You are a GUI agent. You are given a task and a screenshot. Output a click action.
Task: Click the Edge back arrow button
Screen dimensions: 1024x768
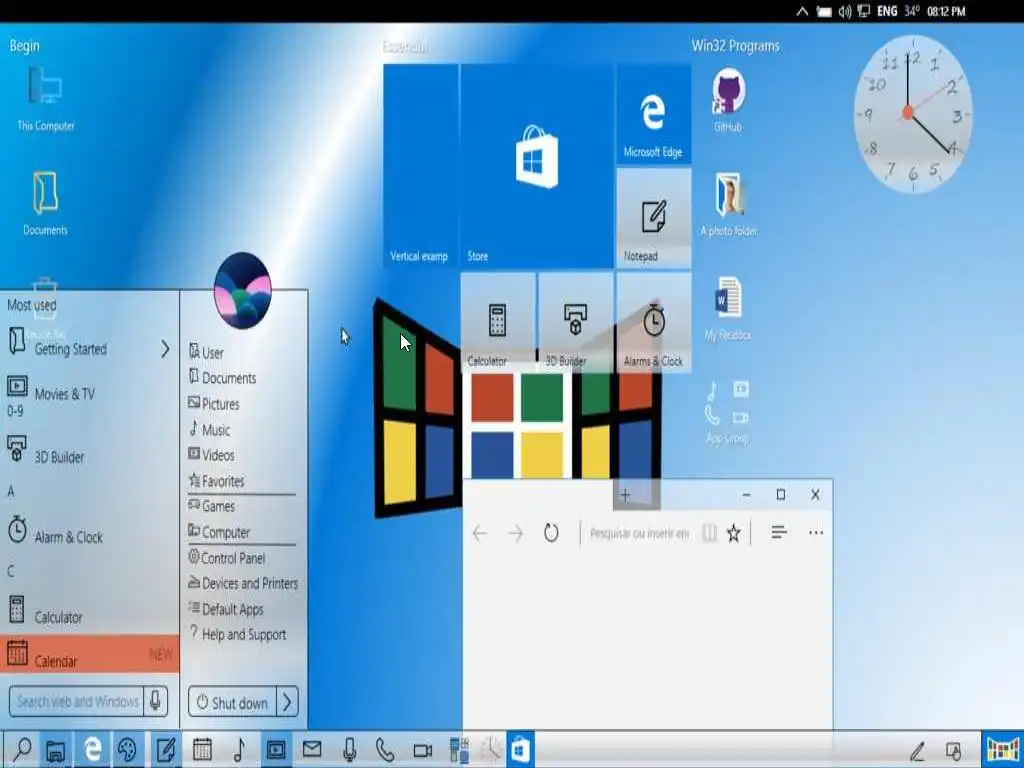480,534
